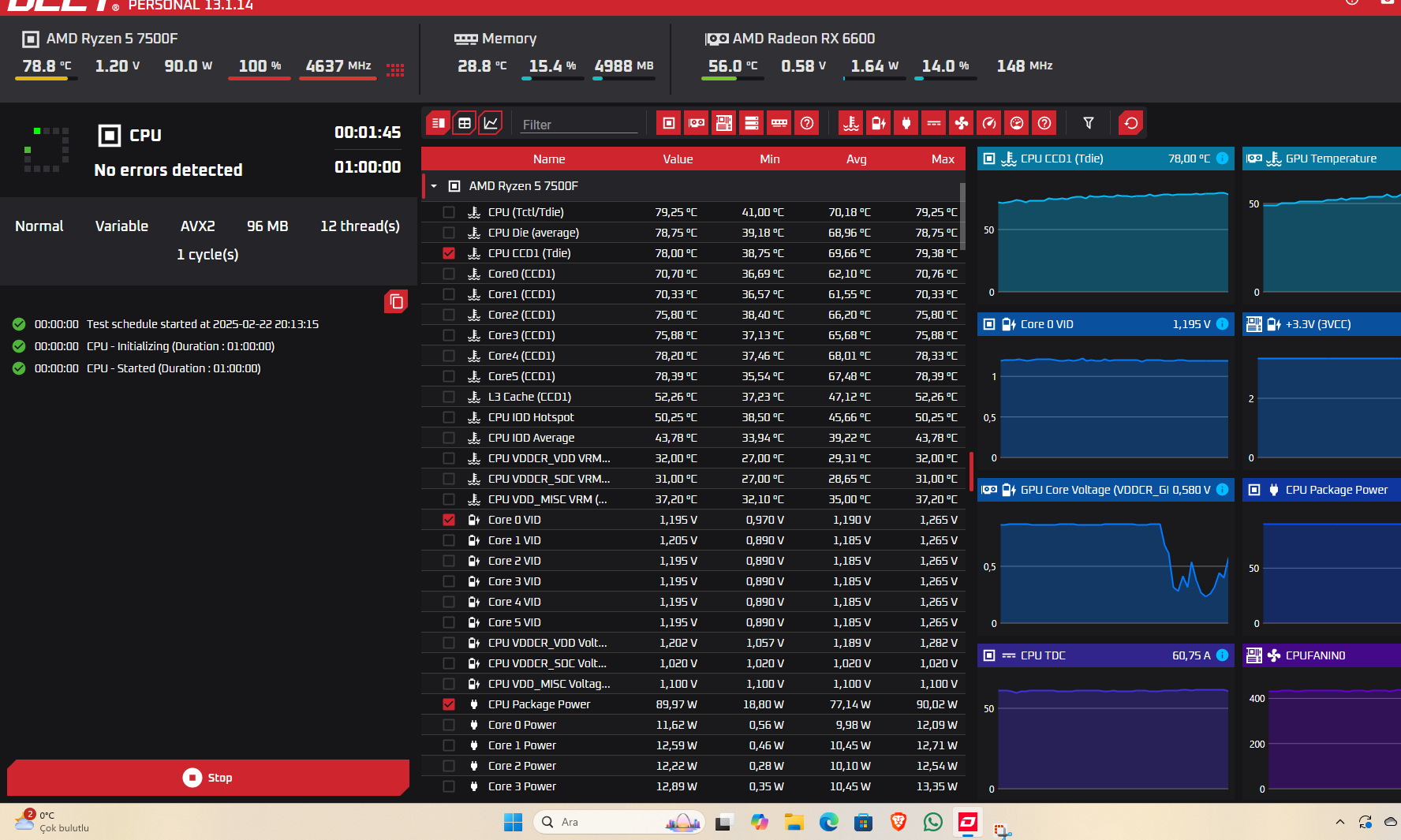Focus the sensor Filter text field
1401x840 pixels.
(579, 124)
